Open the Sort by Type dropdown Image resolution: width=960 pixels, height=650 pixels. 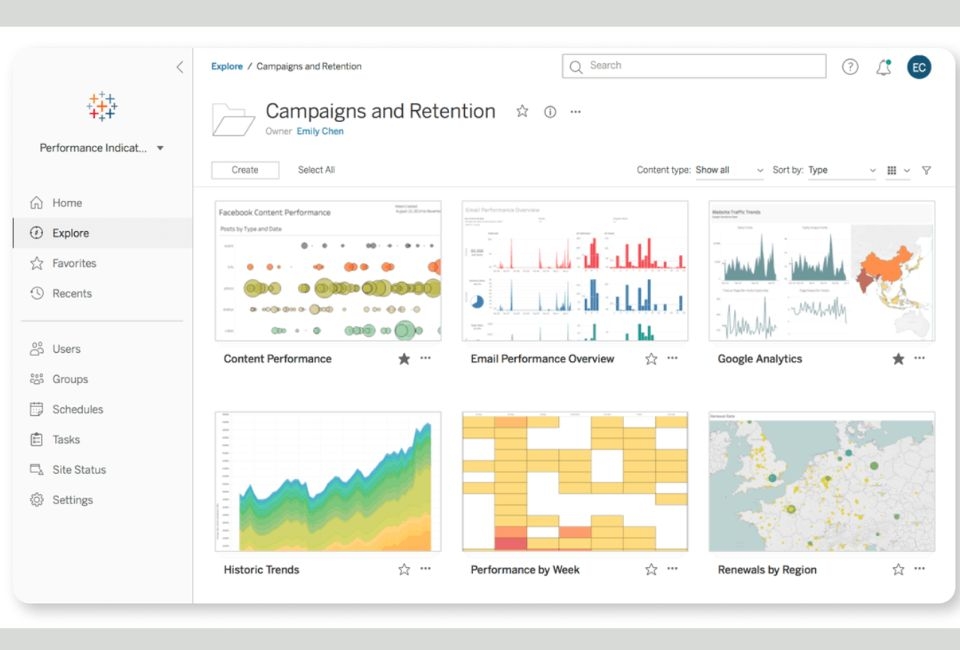838,170
